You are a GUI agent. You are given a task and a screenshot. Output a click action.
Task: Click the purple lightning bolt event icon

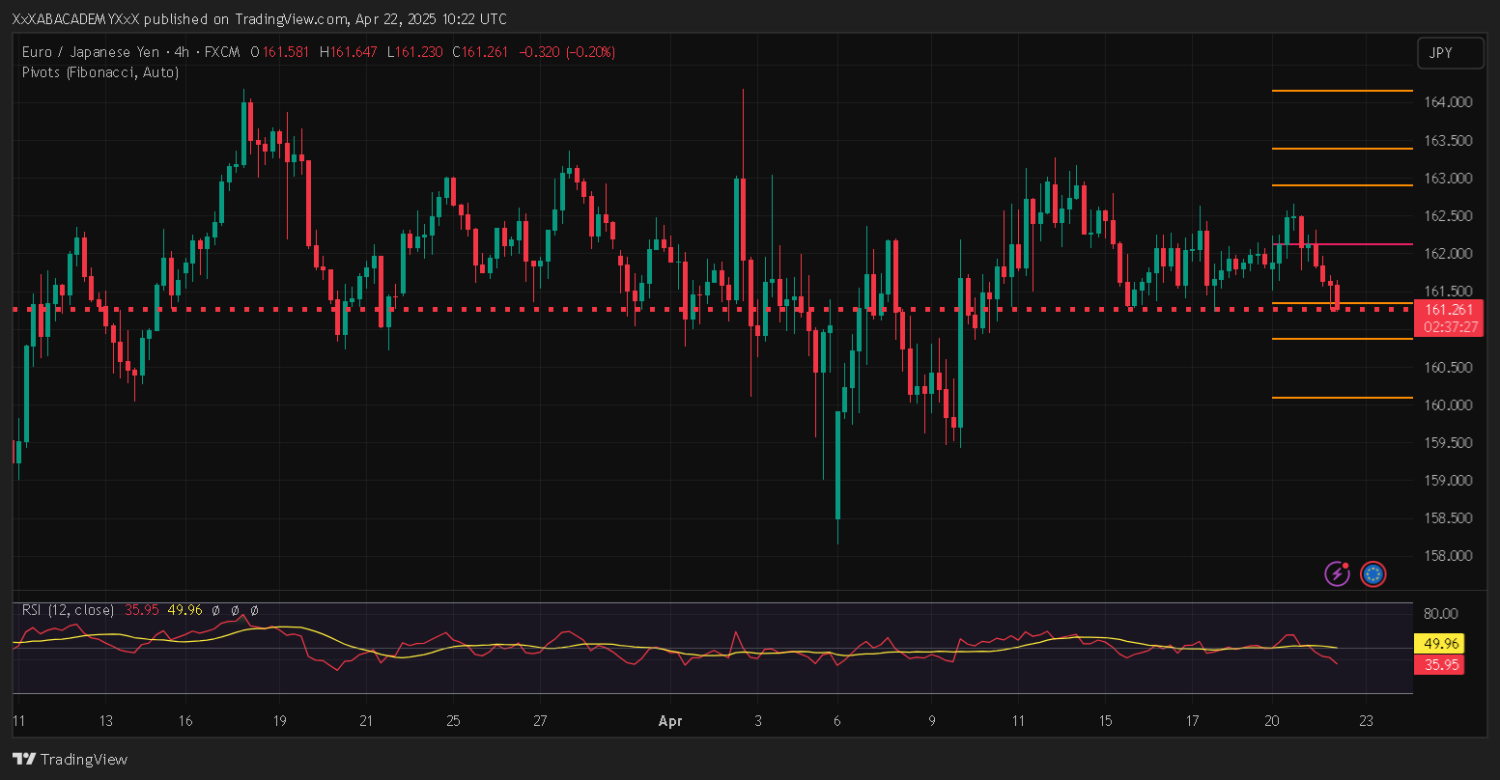1338,573
